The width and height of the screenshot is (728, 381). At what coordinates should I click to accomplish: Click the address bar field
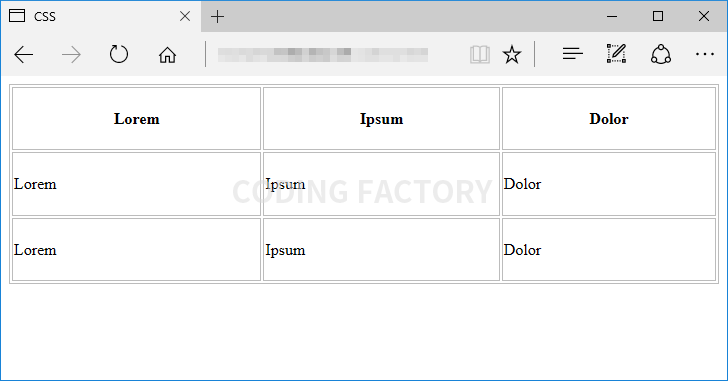click(338, 55)
